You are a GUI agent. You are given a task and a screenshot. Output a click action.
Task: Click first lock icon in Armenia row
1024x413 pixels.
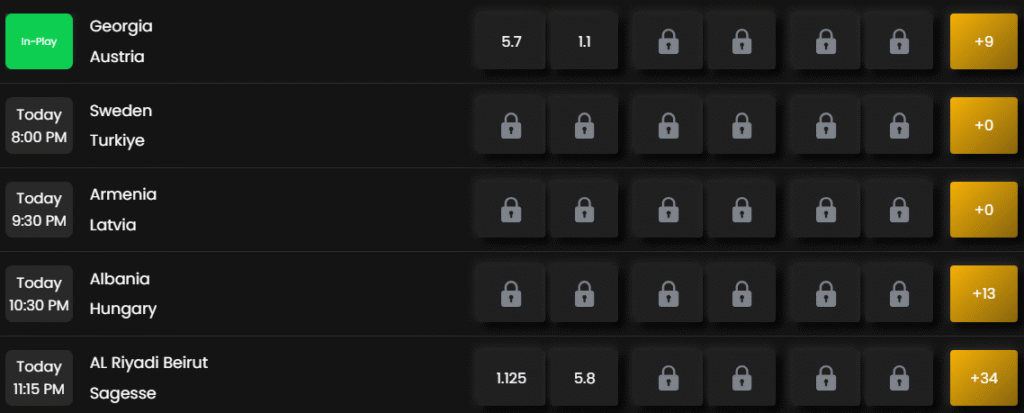pos(511,210)
